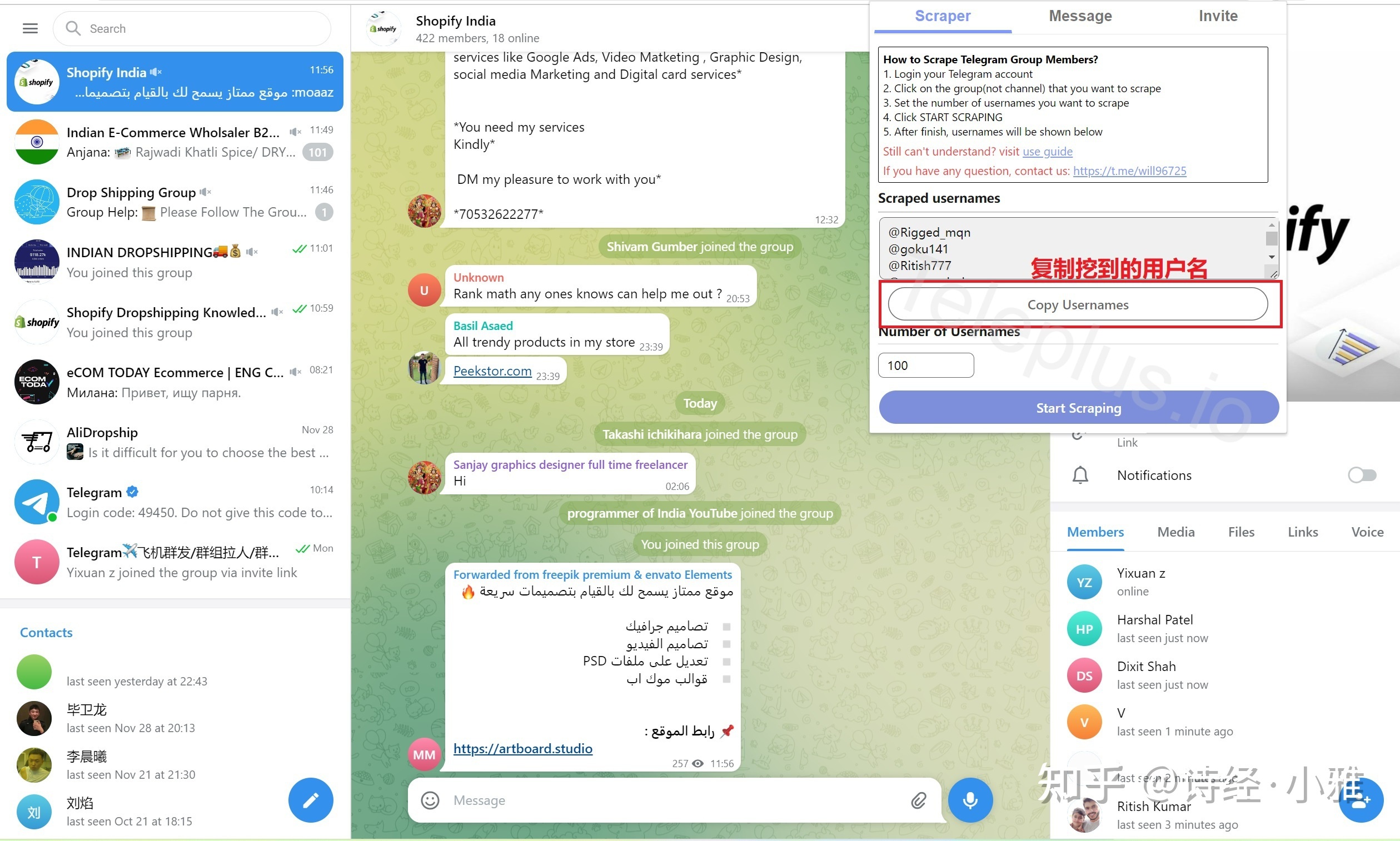Click number of usernames input field

click(x=925, y=364)
